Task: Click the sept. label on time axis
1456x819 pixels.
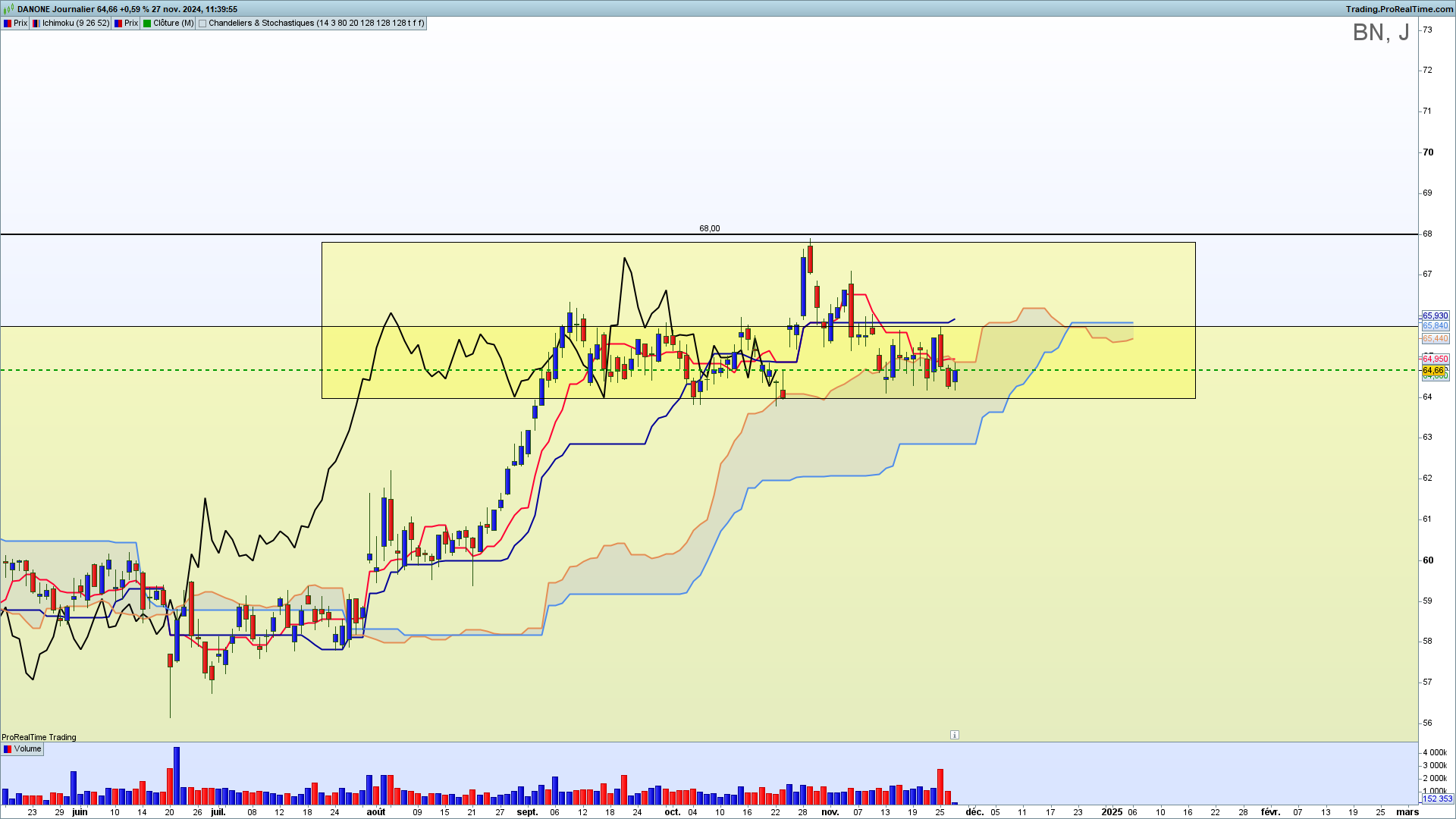Action: click(x=528, y=812)
